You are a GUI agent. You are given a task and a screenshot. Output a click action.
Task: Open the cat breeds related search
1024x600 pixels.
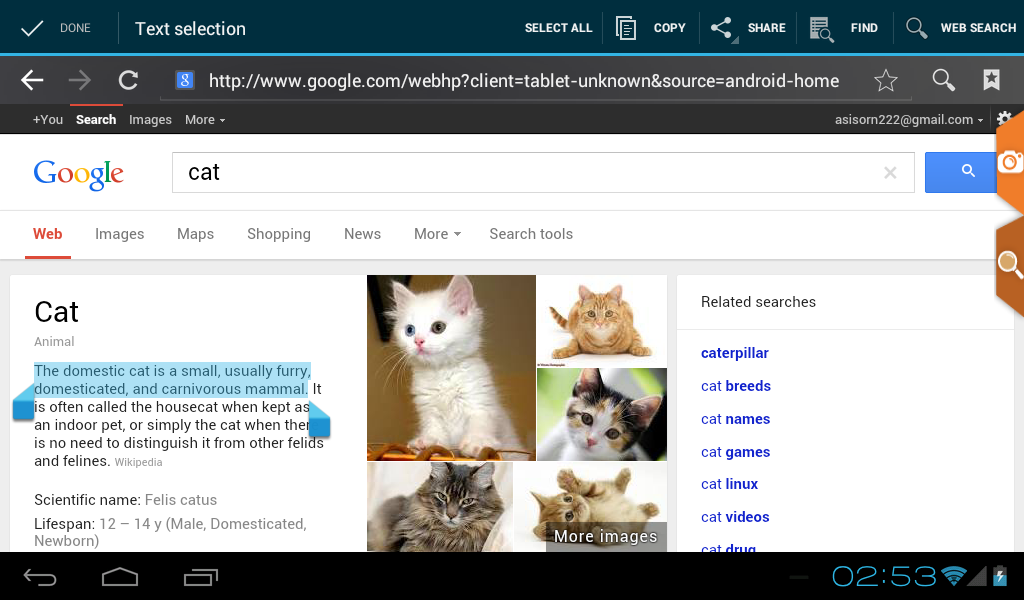pos(736,386)
